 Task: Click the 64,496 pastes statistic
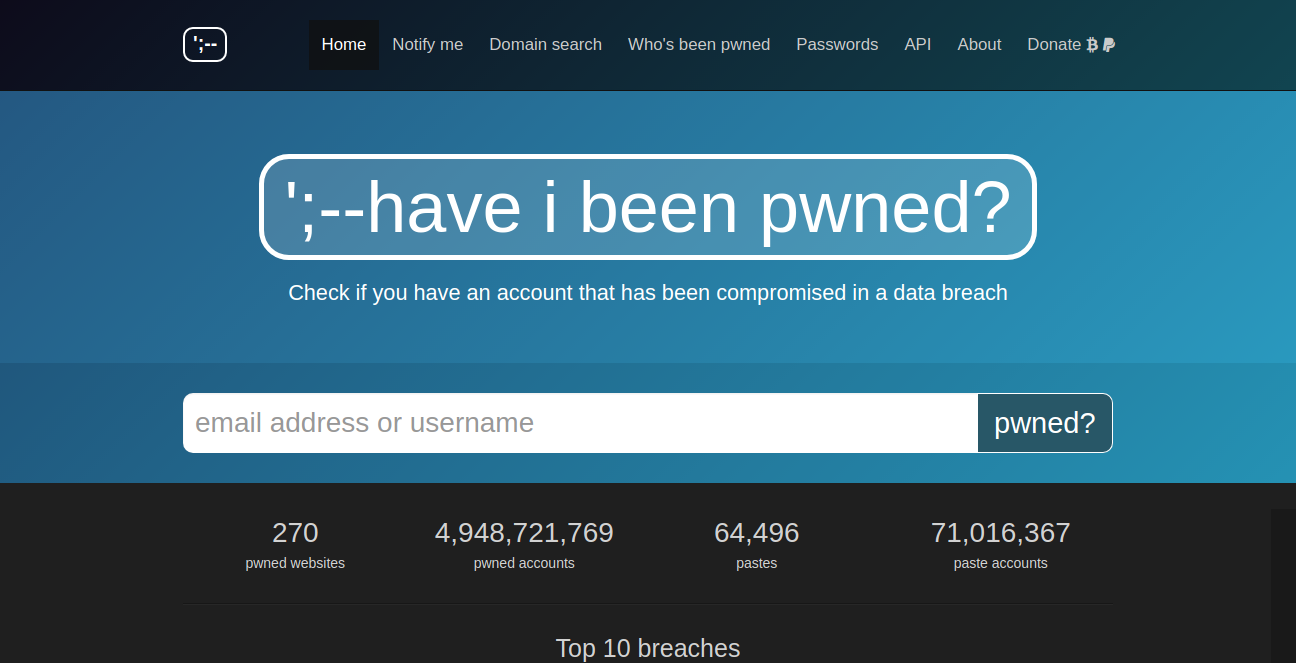[x=756, y=544]
